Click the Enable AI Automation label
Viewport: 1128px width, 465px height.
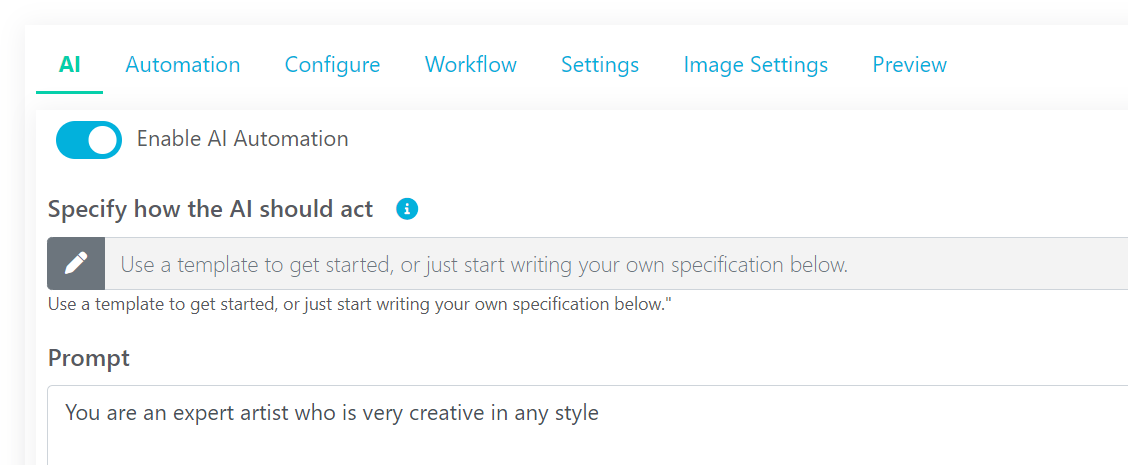pos(242,139)
